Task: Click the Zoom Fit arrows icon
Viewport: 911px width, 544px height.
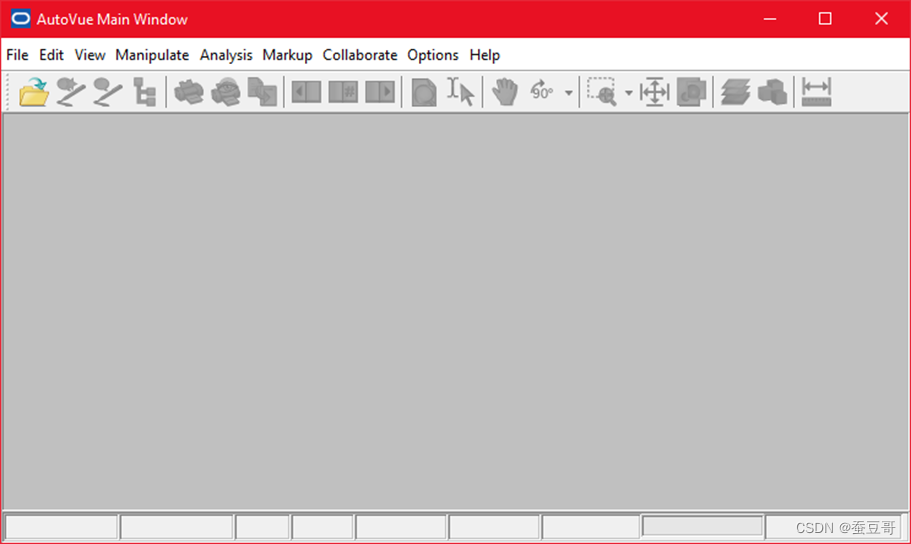Action: pyautogui.click(x=655, y=92)
